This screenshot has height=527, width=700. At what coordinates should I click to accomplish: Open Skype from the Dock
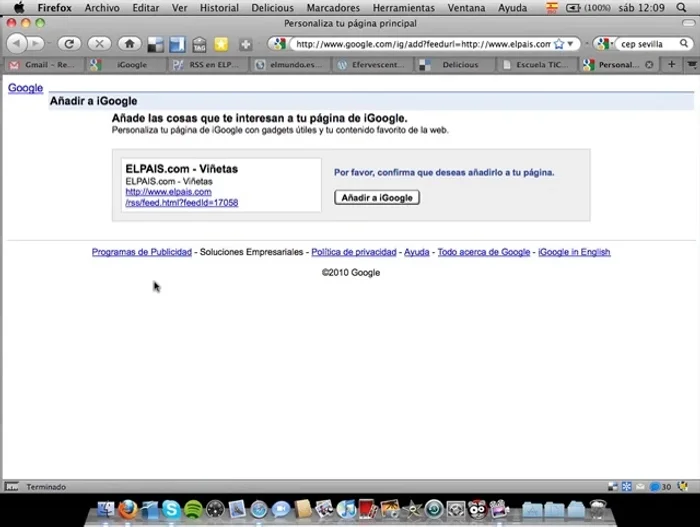(x=171, y=509)
